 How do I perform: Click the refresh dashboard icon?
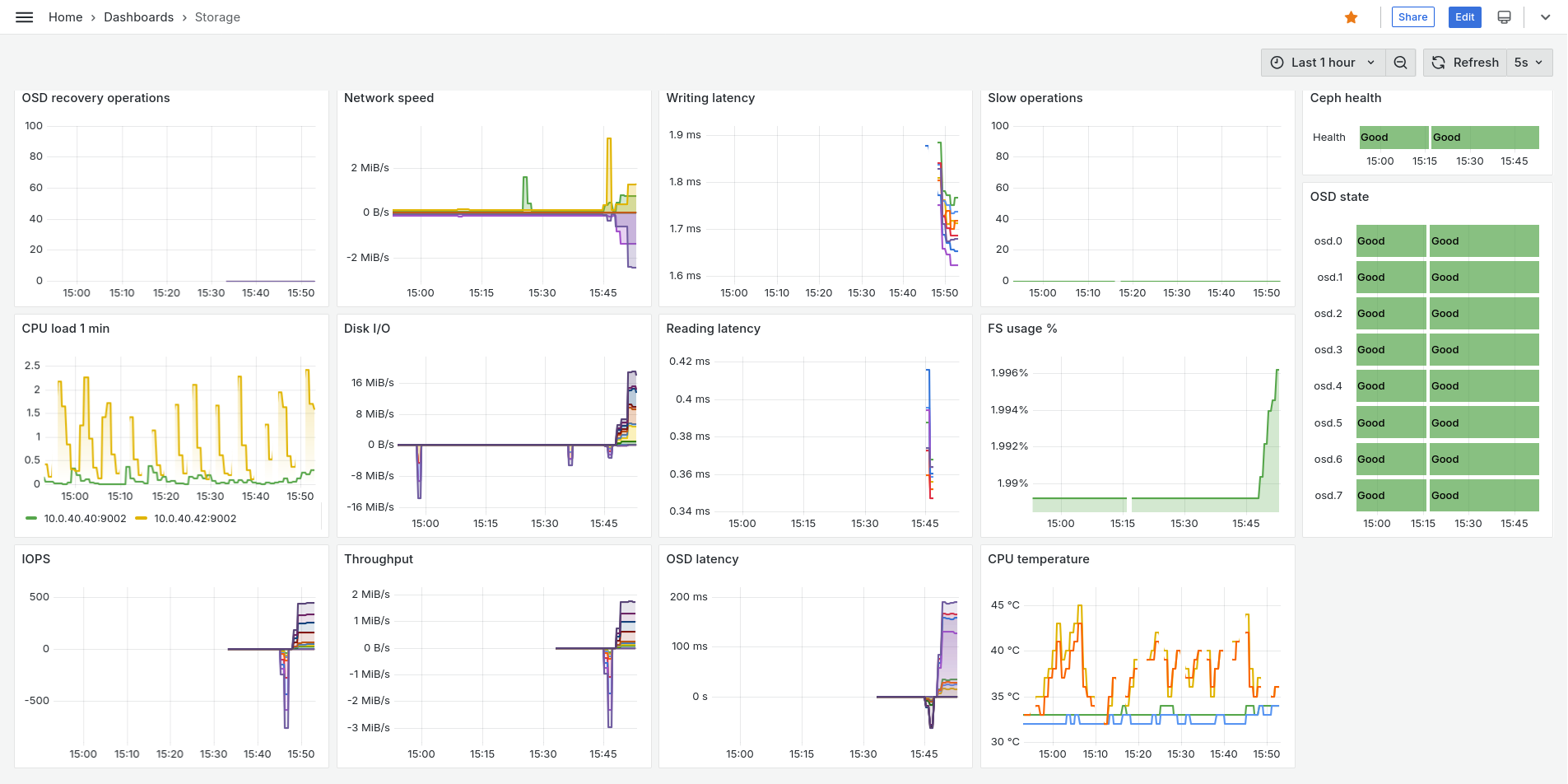coord(1439,63)
